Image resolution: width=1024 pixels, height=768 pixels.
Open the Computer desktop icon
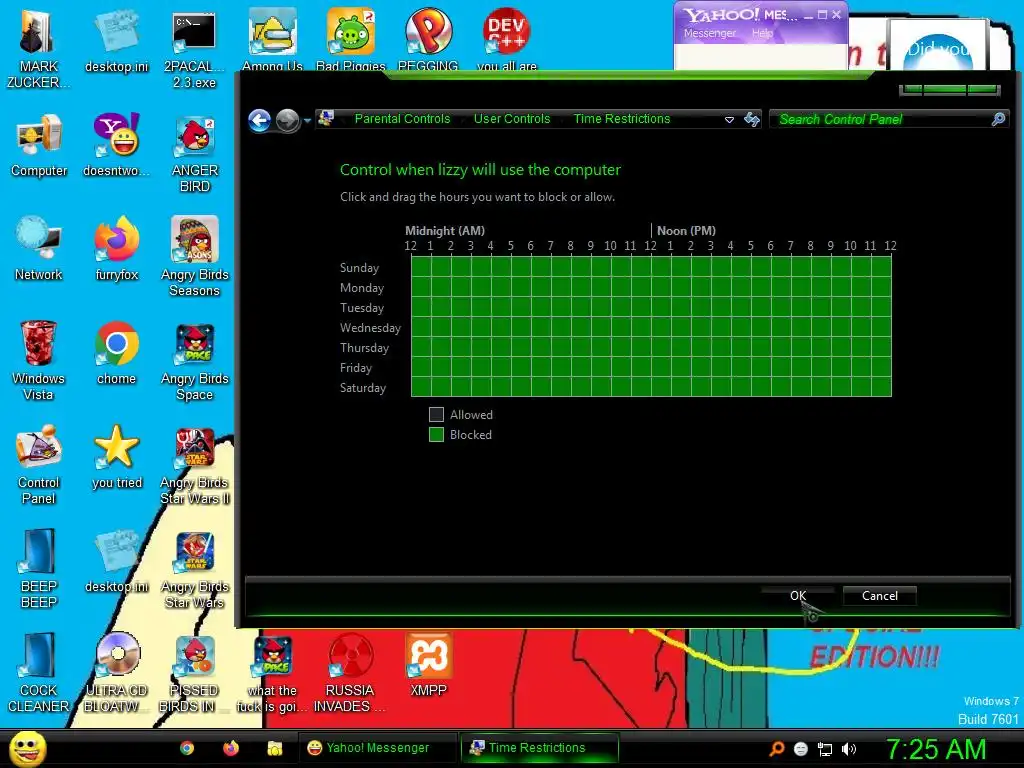pyautogui.click(x=39, y=145)
